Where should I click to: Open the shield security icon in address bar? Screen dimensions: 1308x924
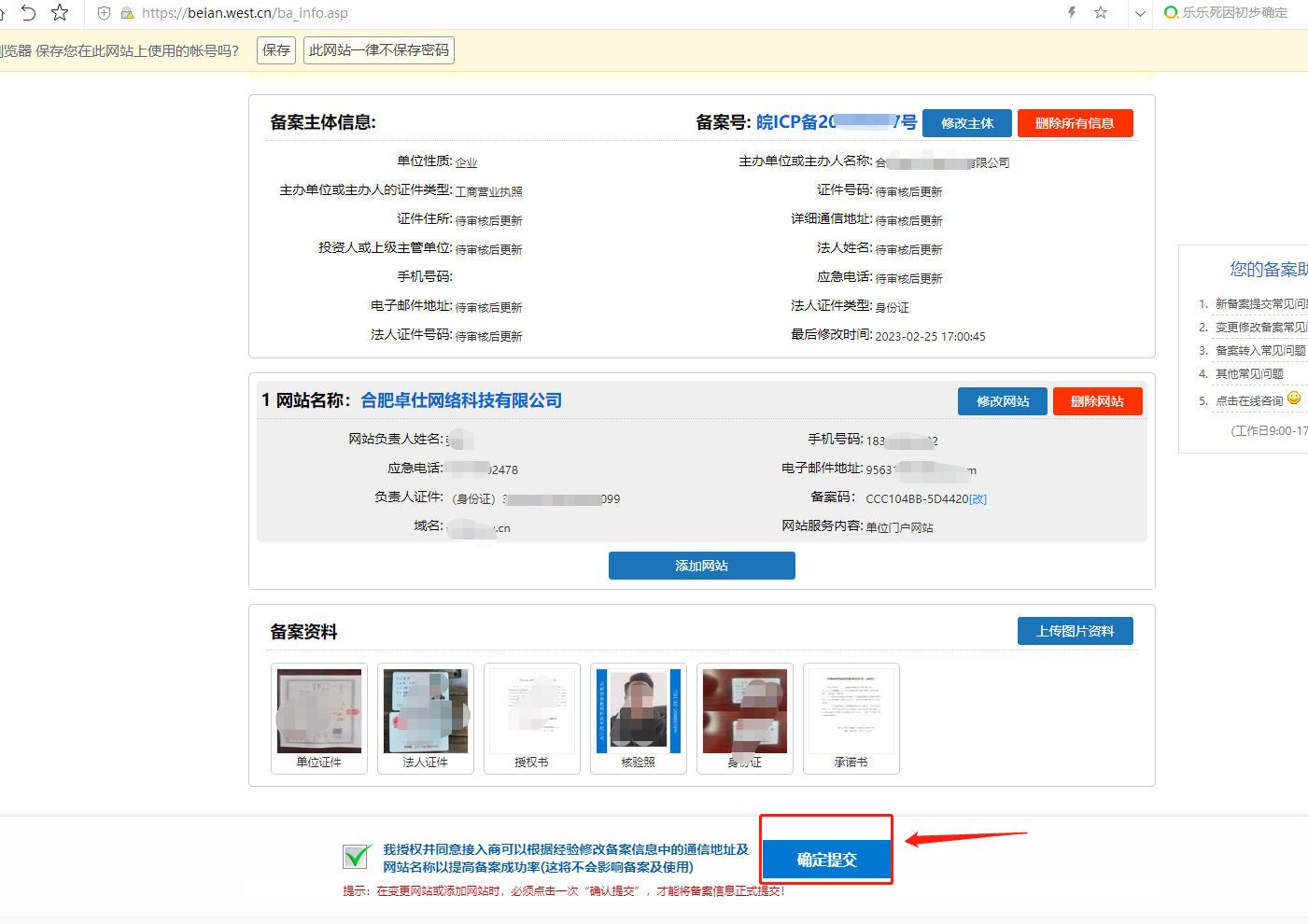(x=105, y=13)
